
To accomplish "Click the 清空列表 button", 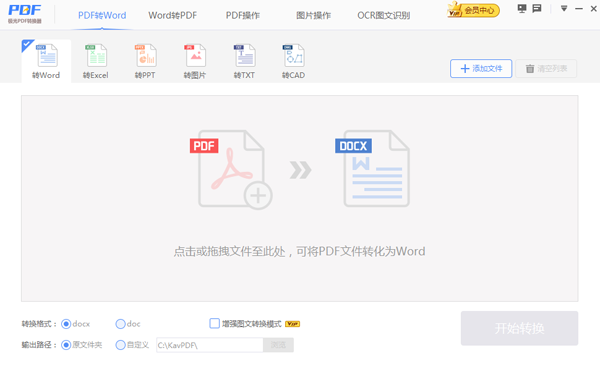I will tap(546, 69).
